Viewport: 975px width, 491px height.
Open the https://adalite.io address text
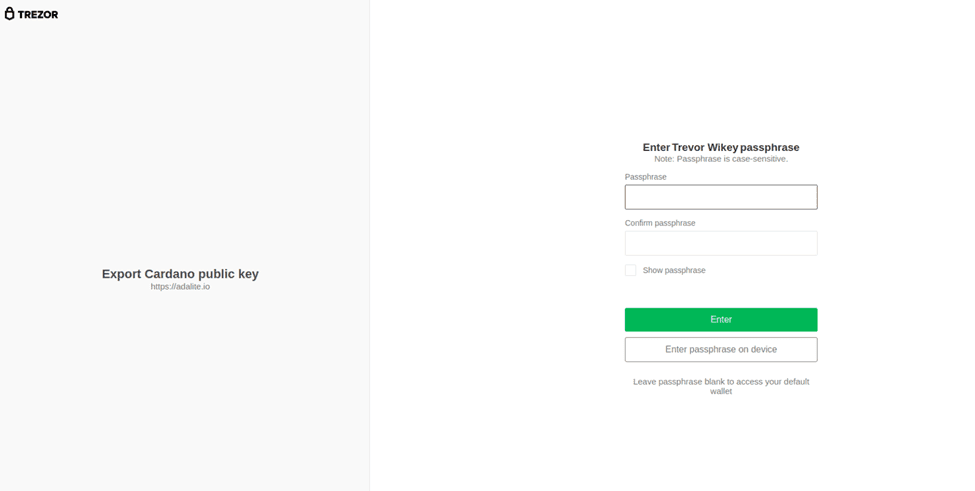coord(180,287)
